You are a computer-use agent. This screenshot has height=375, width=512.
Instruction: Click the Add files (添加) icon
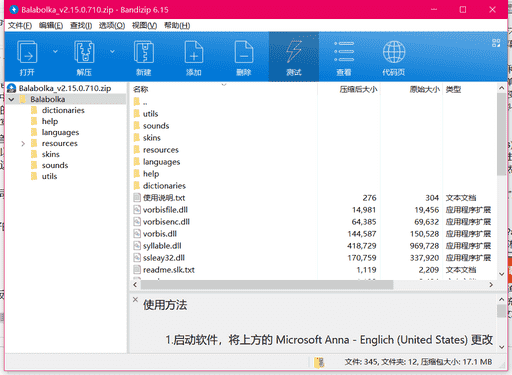click(x=194, y=52)
